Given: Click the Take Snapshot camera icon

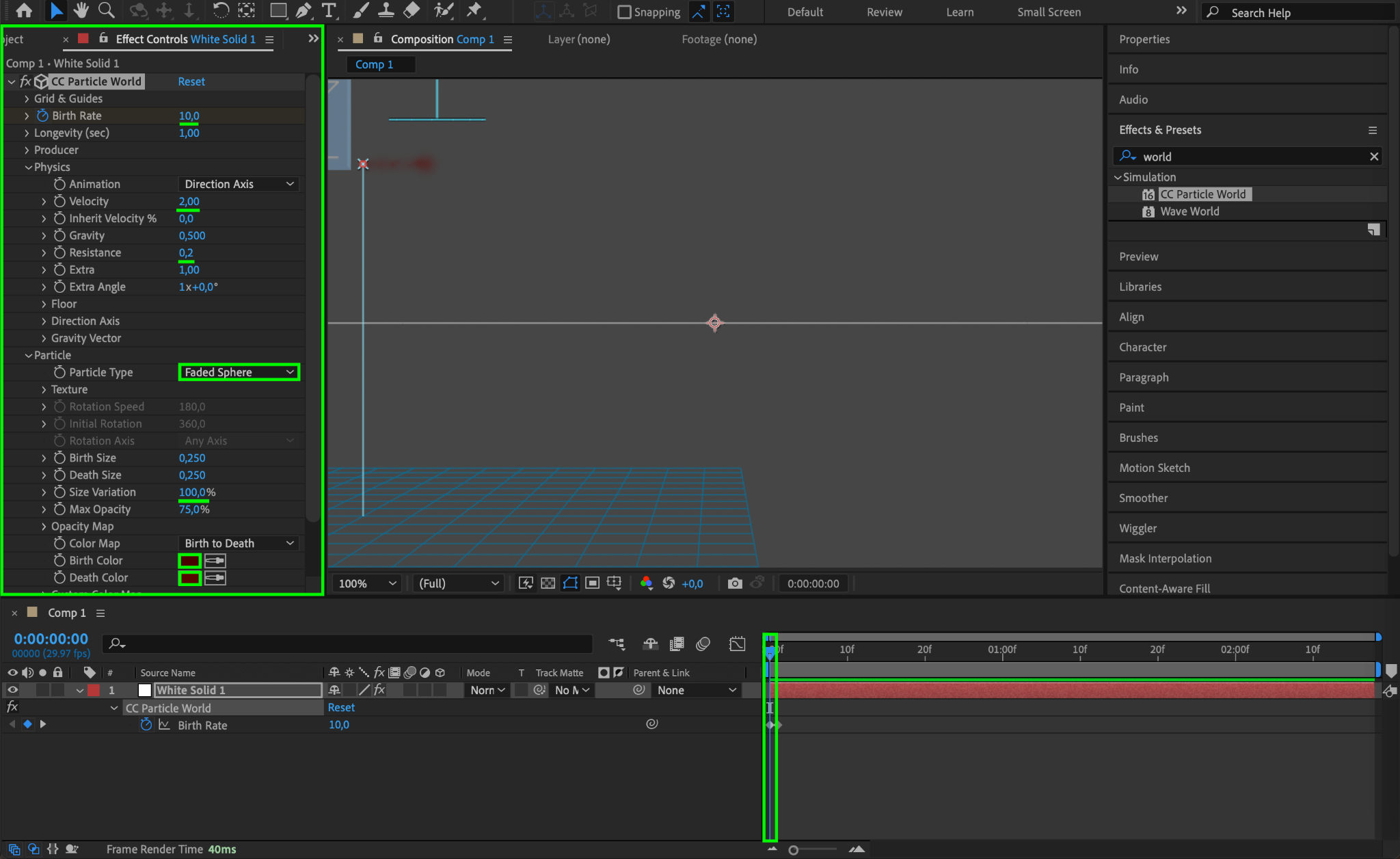Looking at the screenshot, I should pos(735,583).
